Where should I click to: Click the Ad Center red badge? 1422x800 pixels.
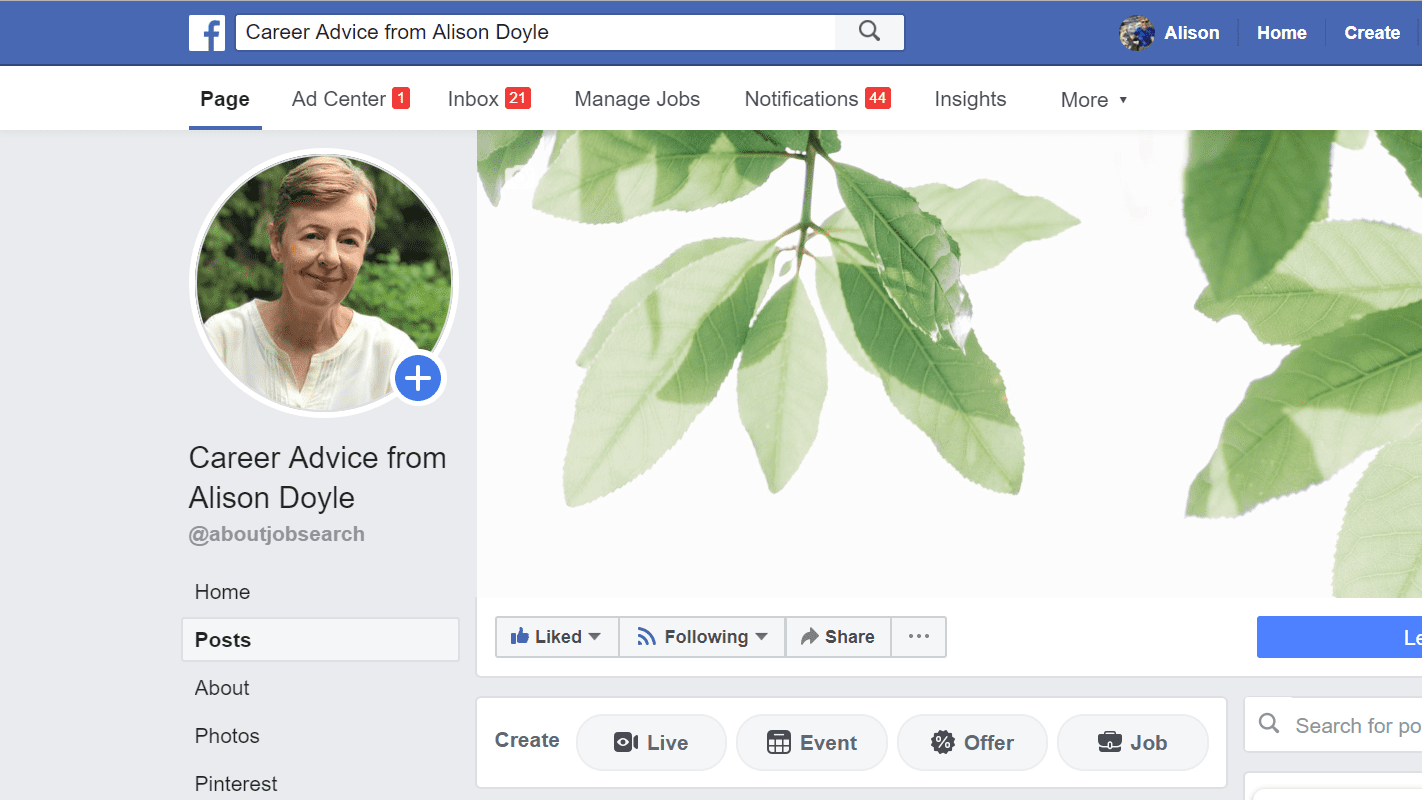click(401, 98)
